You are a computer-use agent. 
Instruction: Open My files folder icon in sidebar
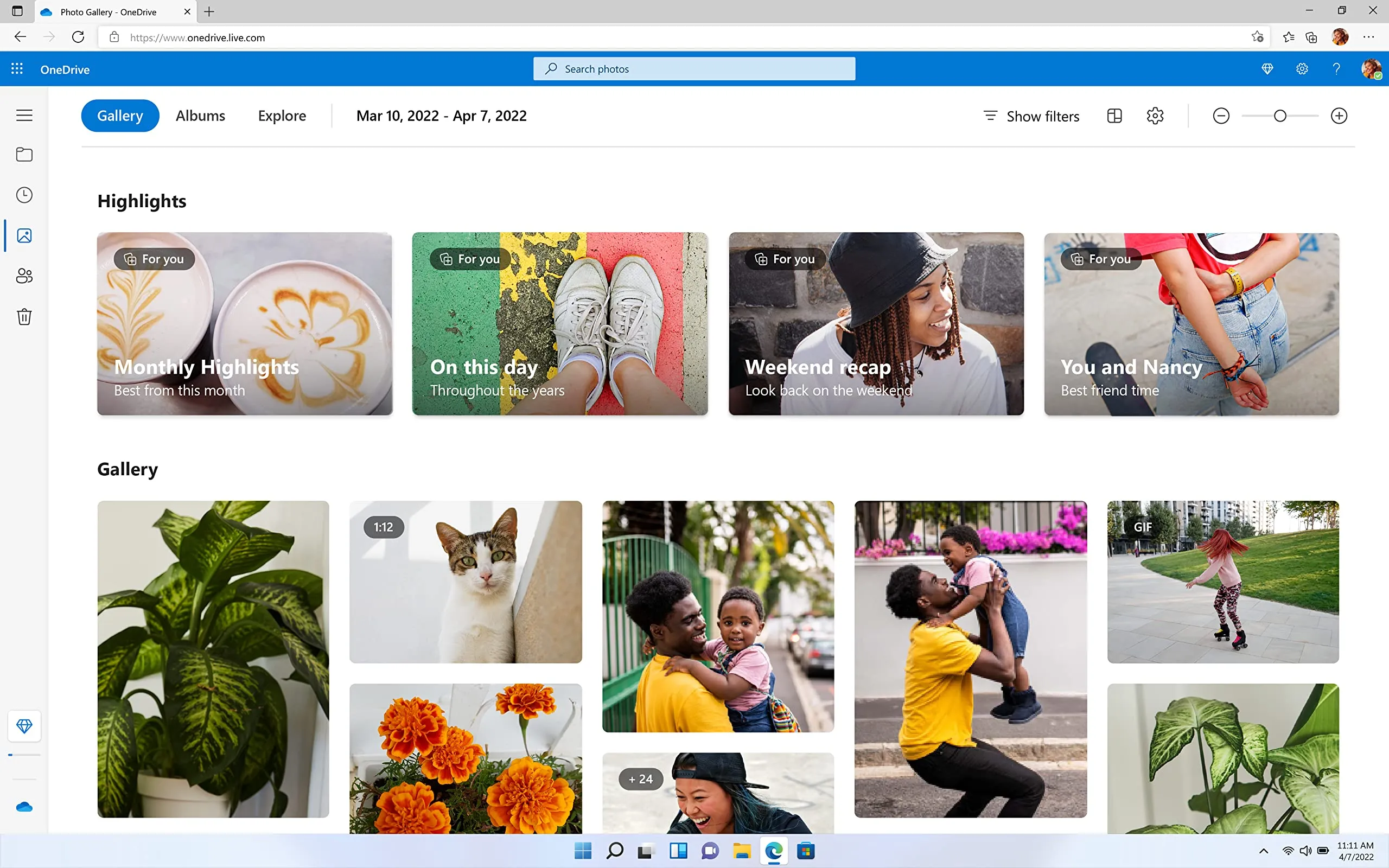click(24, 155)
